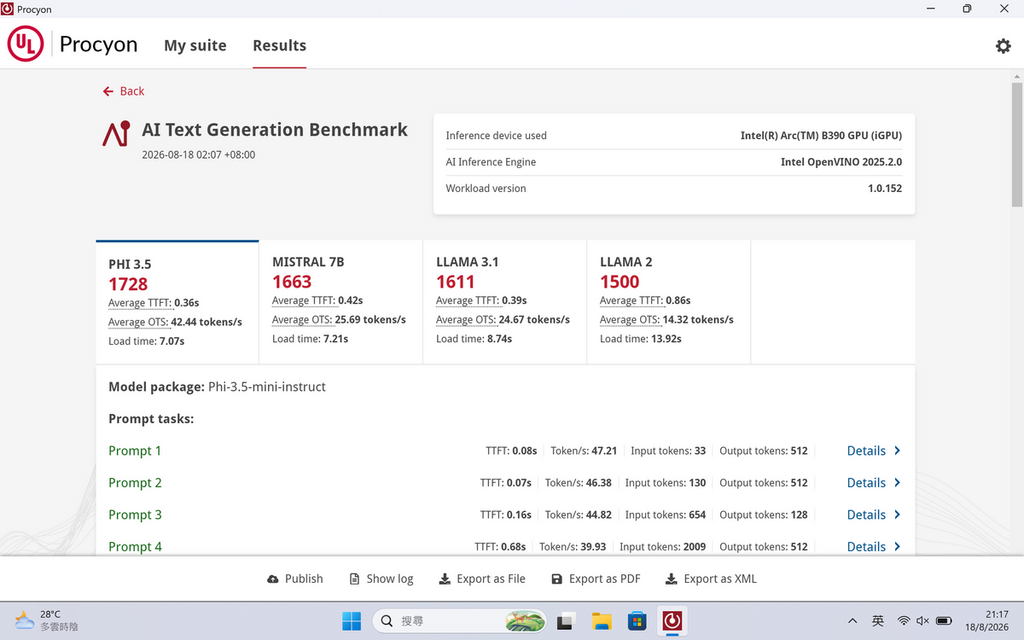The height and width of the screenshot is (640, 1024).
Task: Open Details for Prompt 1
Action: click(874, 451)
